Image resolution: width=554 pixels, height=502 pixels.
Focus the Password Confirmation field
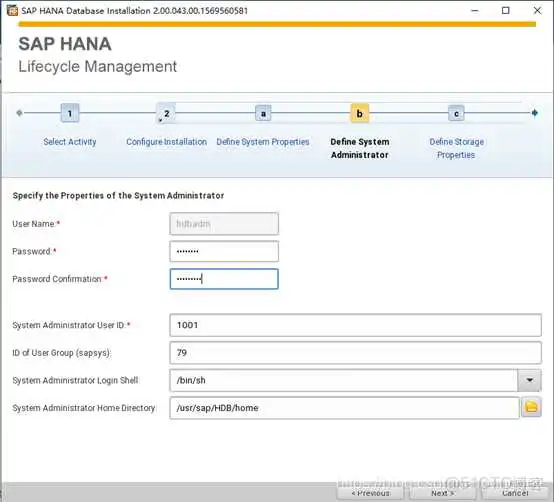224,279
